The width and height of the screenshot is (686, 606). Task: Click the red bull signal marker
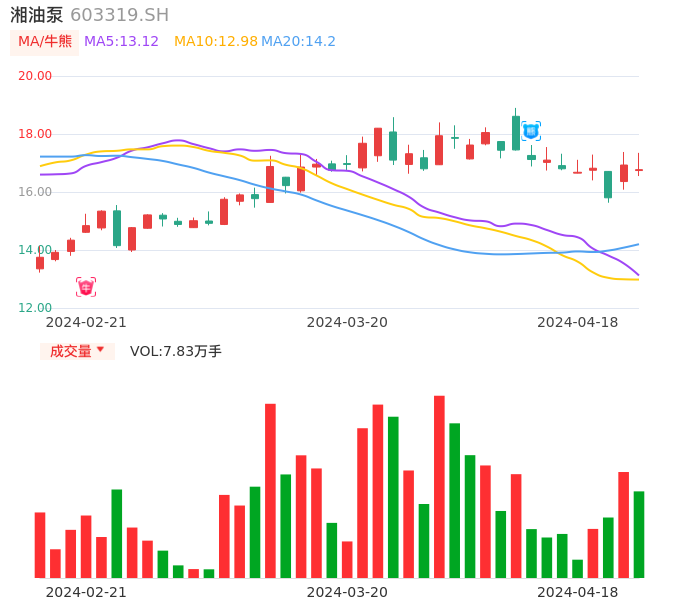coord(86,287)
